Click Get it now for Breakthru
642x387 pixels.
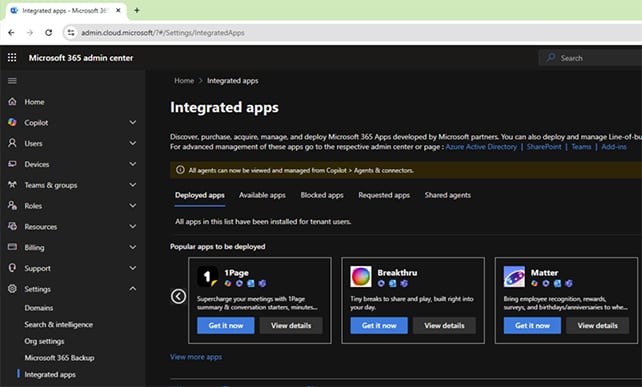pyautogui.click(x=379, y=326)
